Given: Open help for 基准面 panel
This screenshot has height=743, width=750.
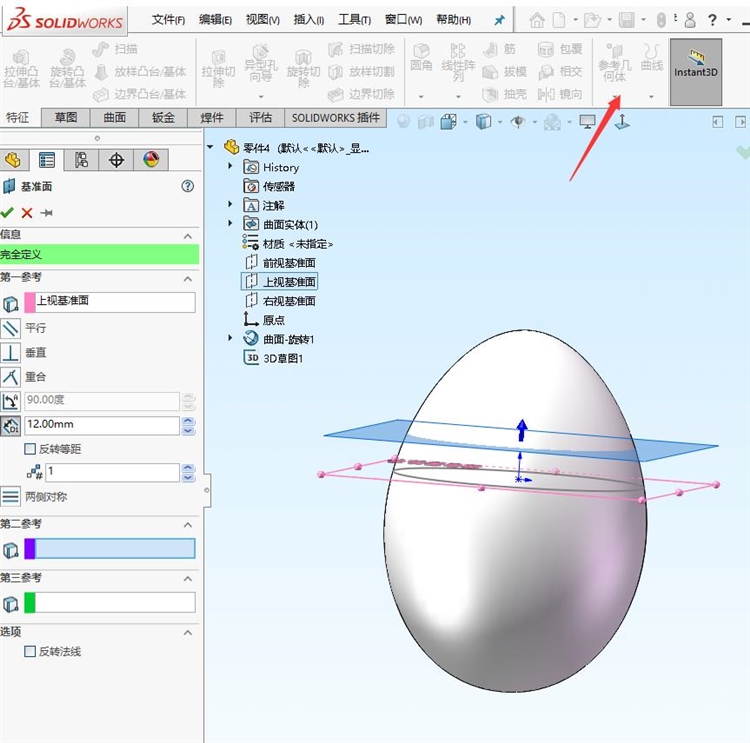Looking at the screenshot, I should [188, 186].
